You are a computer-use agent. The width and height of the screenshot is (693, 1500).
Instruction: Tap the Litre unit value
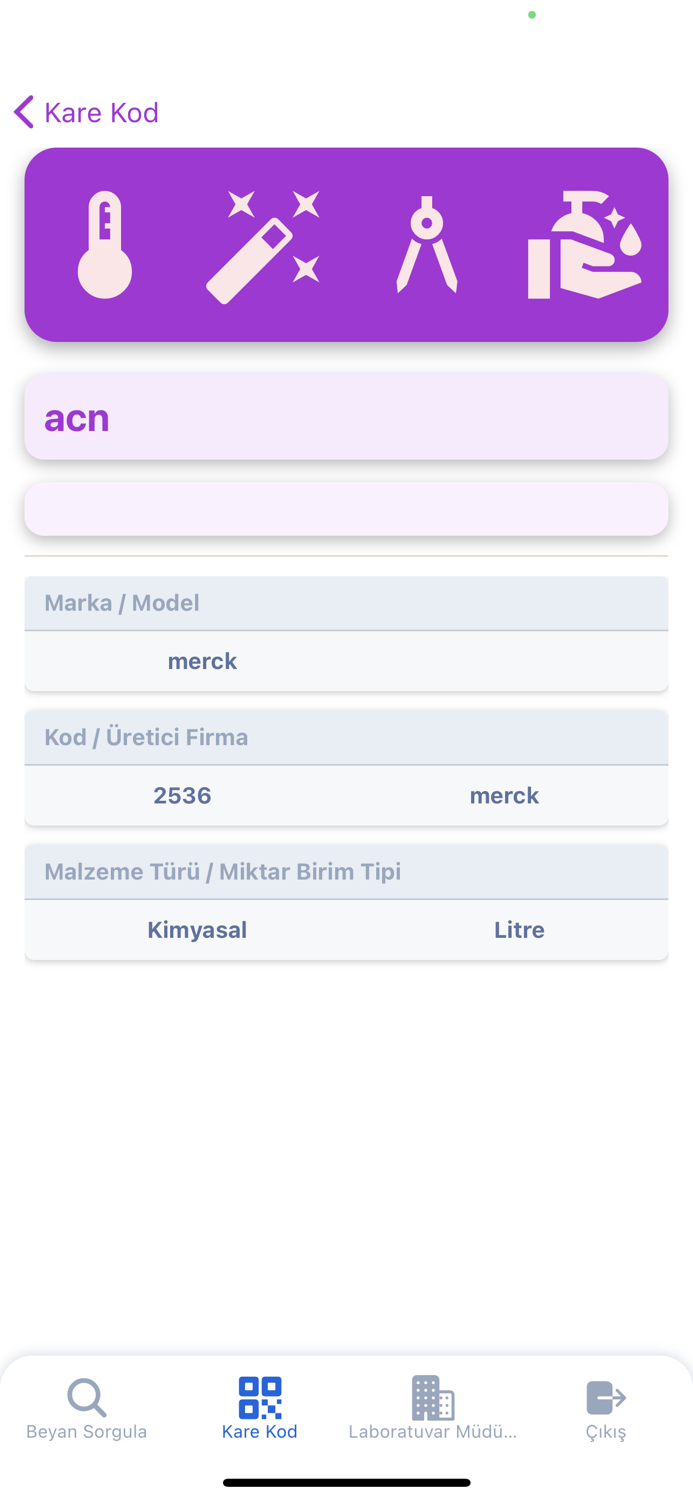519,930
